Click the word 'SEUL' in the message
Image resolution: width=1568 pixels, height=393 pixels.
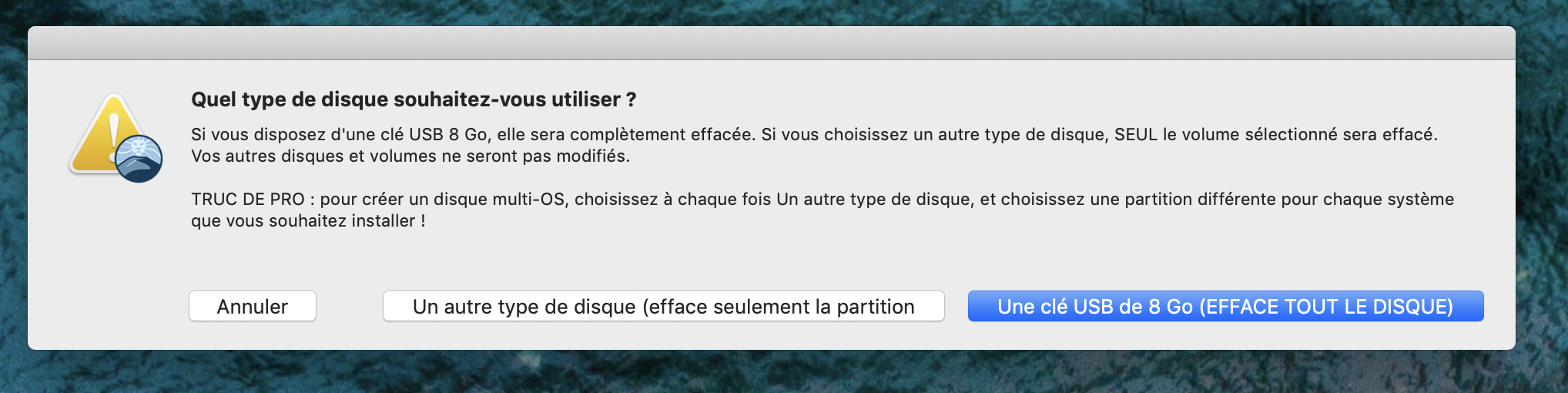point(1135,134)
